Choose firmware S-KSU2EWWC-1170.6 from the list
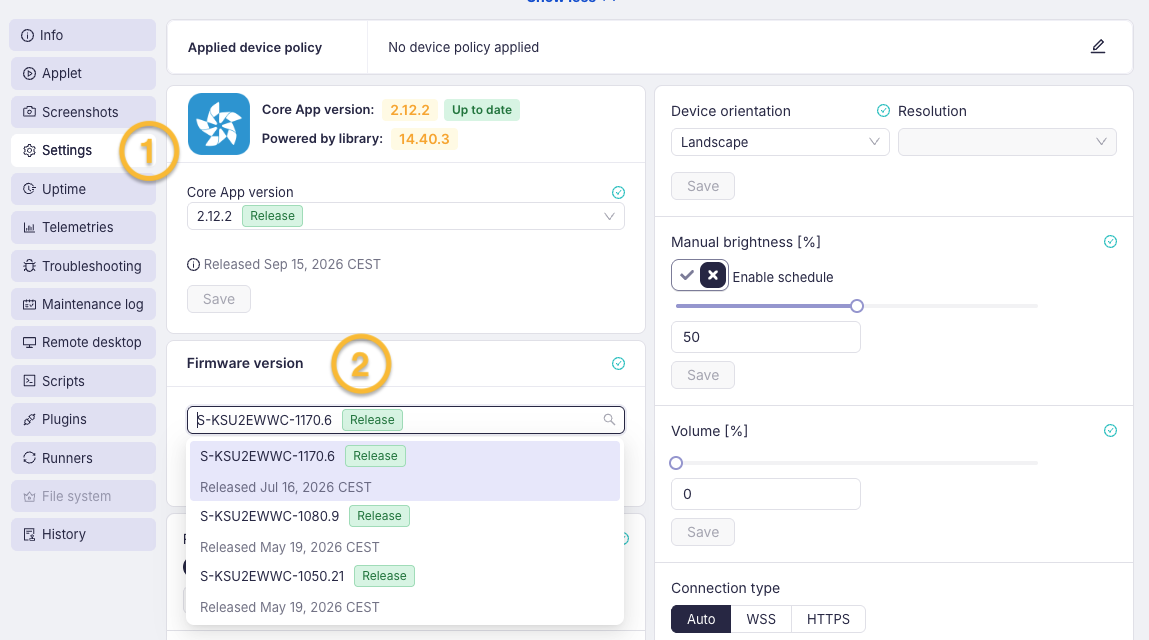Image resolution: width=1149 pixels, height=640 pixels. (x=404, y=471)
